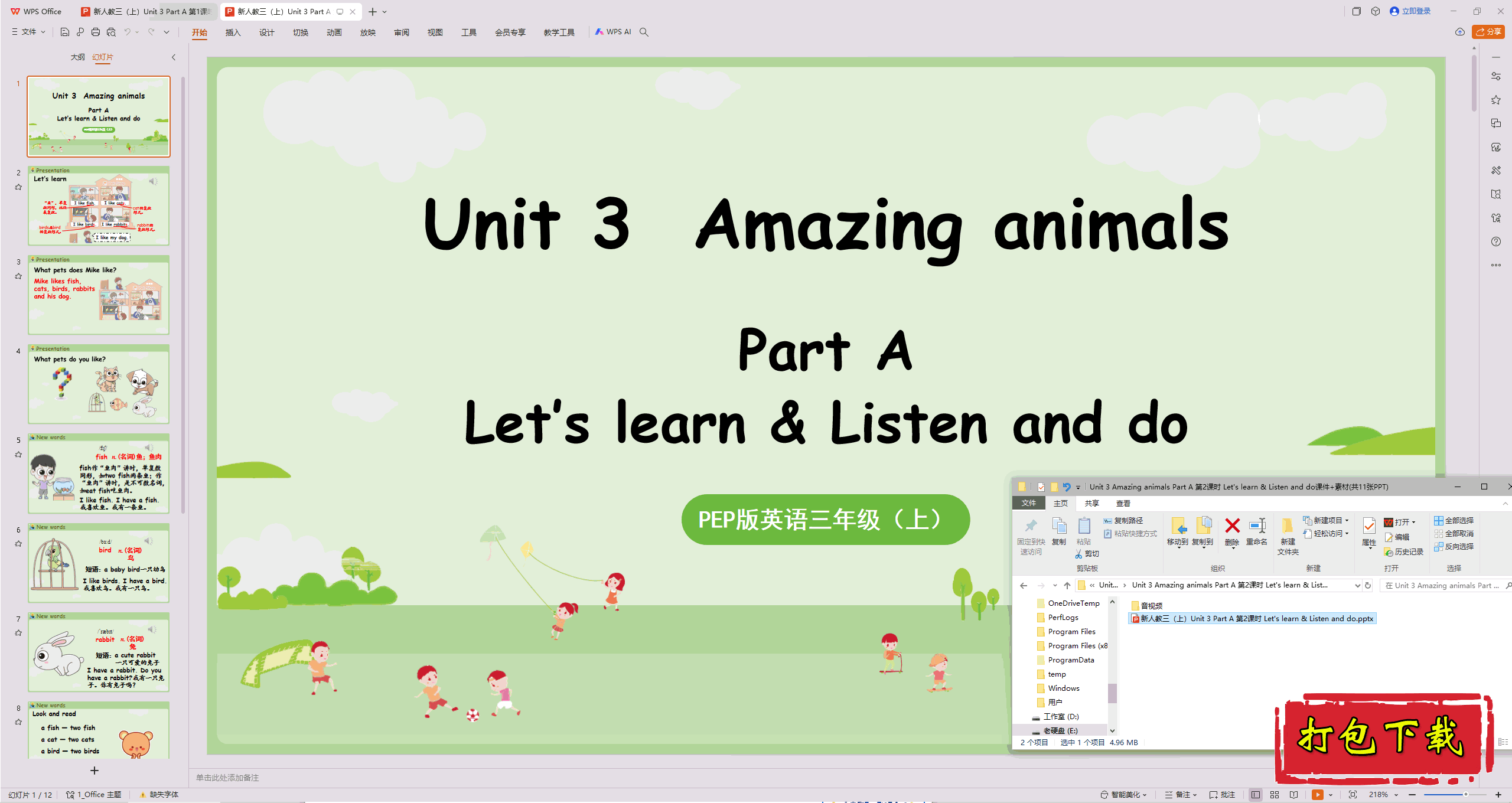Switch to the 大纲 outline tab
Screen dimensions: 1512x803
pos(77,57)
